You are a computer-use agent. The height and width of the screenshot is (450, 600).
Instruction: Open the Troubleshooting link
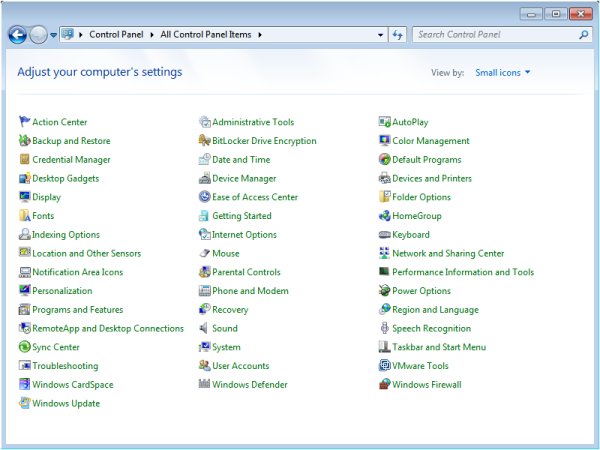(x=65, y=365)
